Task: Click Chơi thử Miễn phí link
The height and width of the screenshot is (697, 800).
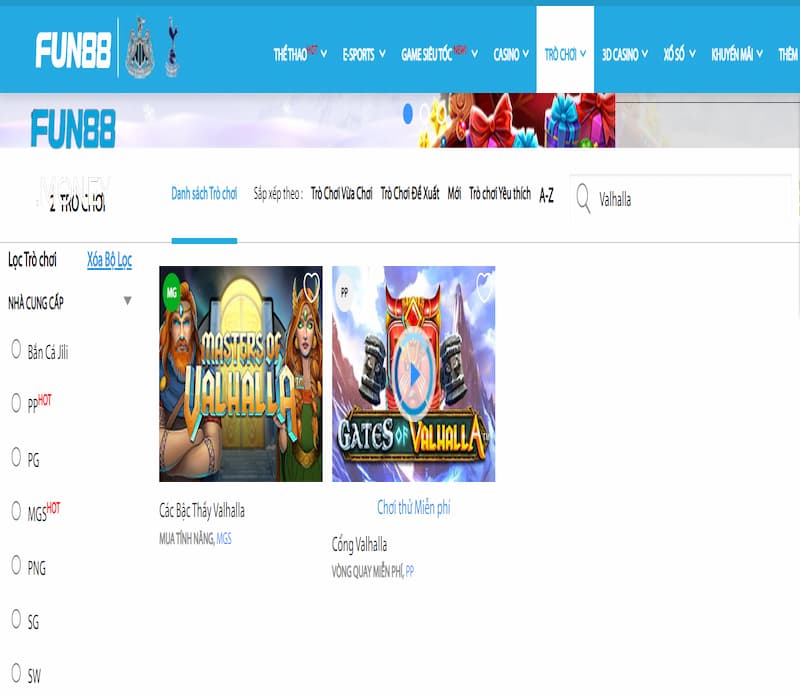Action: [413, 508]
